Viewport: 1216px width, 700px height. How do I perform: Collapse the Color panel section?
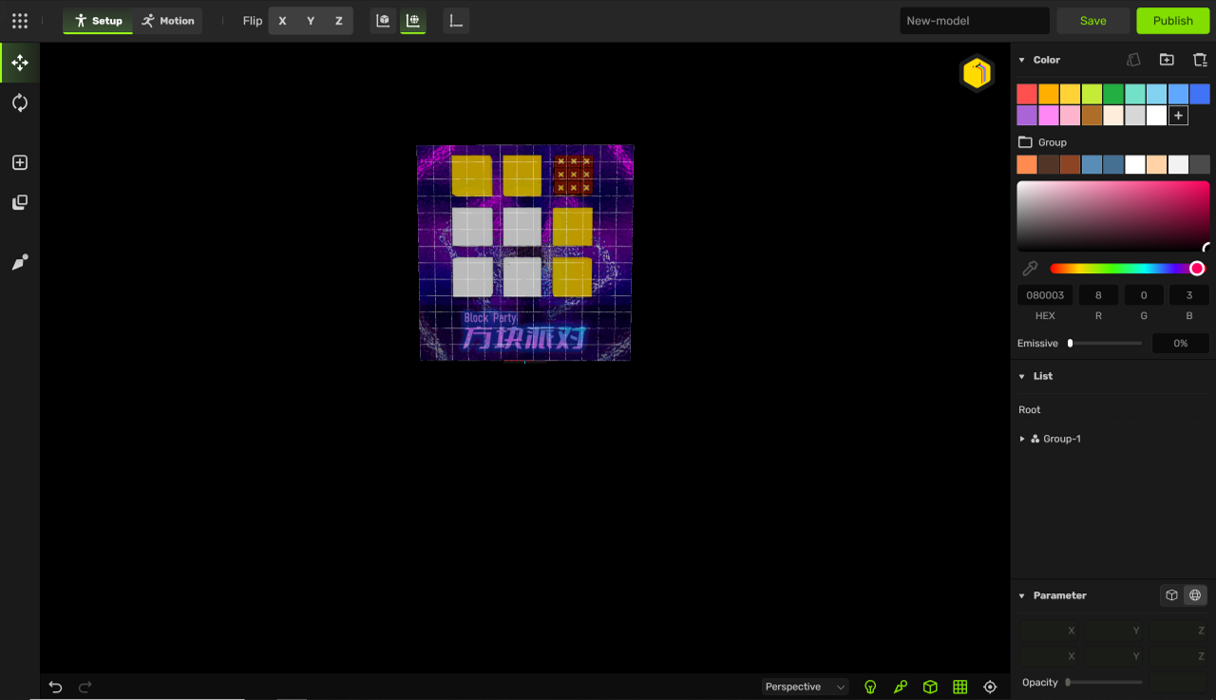tap(1022, 60)
